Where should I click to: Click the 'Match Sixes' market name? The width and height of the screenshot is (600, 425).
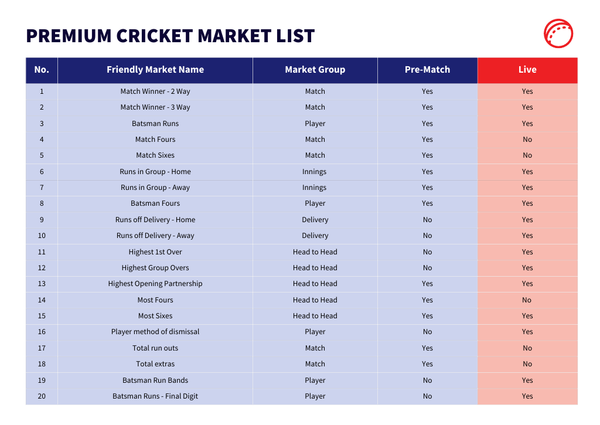point(155,155)
